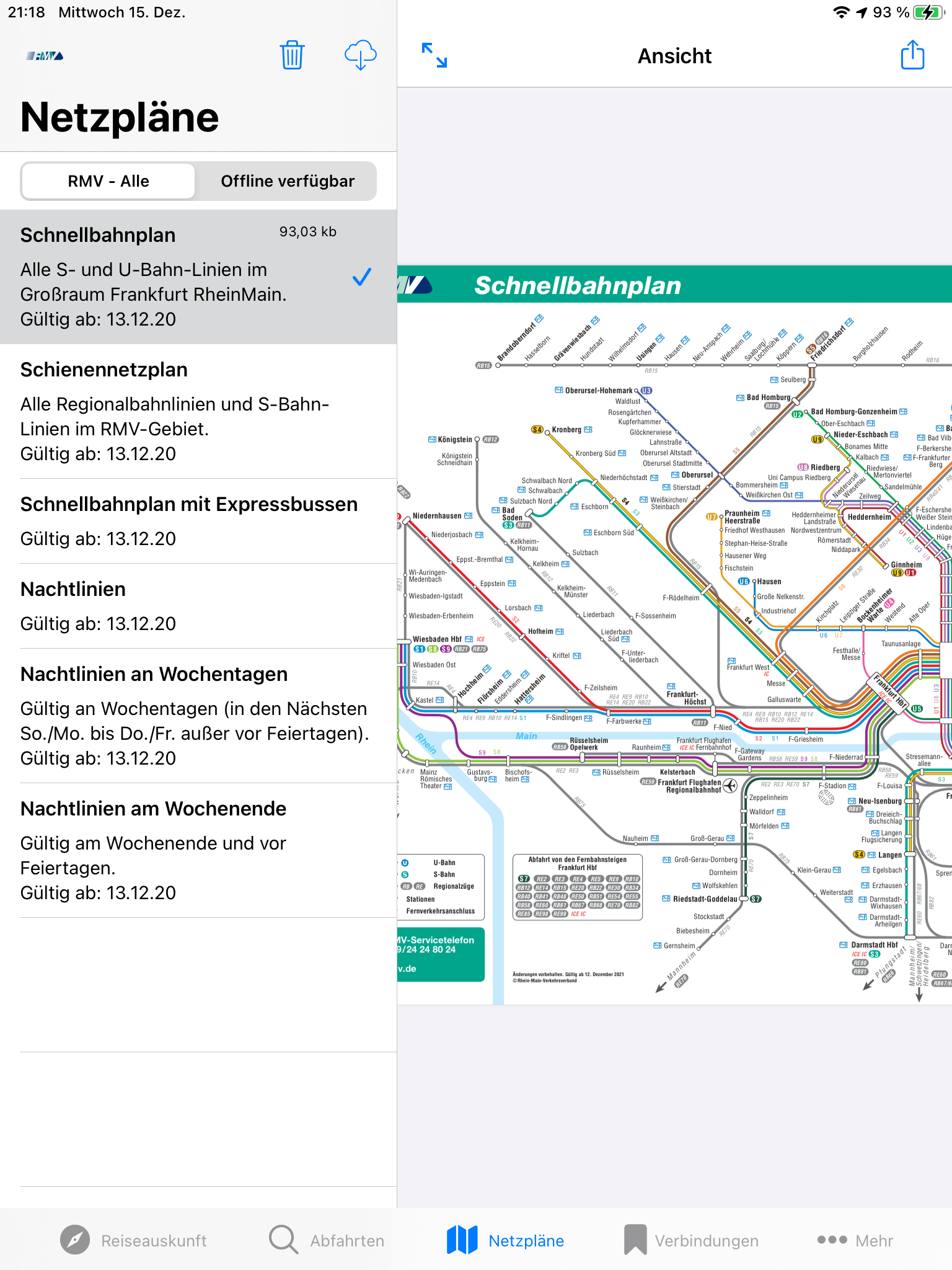This screenshot has height=1270, width=952.
Task: Select the Netzpläne tab
Action: tap(505, 1240)
